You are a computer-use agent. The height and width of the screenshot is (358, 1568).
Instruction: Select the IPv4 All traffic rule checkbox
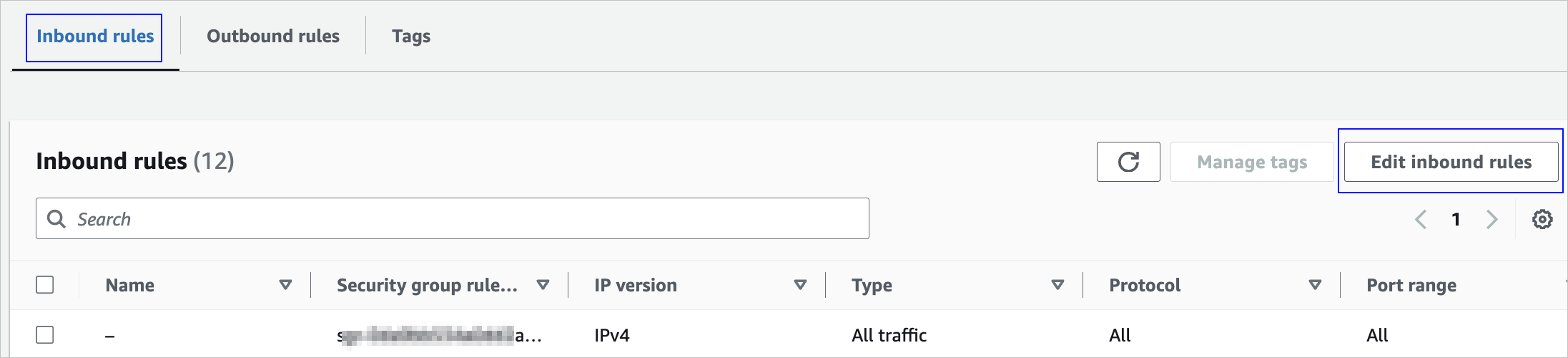click(x=45, y=335)
